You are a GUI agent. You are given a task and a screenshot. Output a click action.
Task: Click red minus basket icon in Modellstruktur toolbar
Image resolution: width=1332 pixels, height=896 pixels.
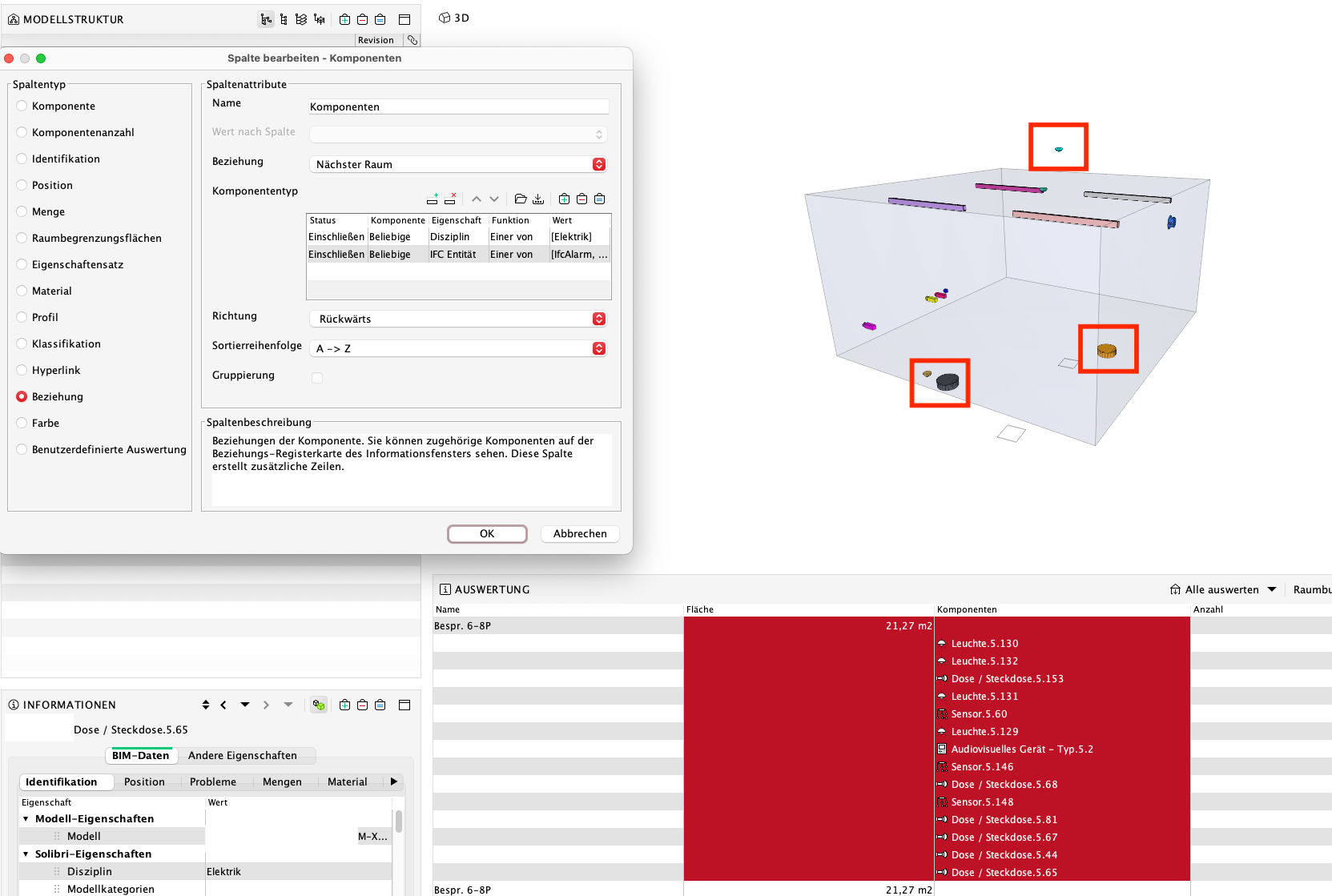[x=362, y=19]
